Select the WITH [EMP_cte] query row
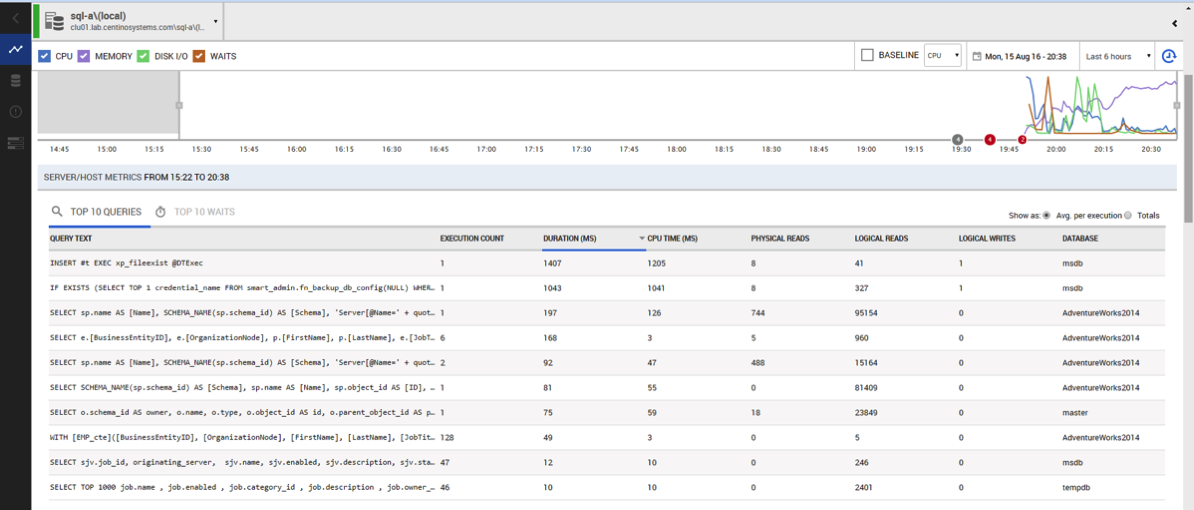This screenshot has height=510, width=1194. [607, 438]
